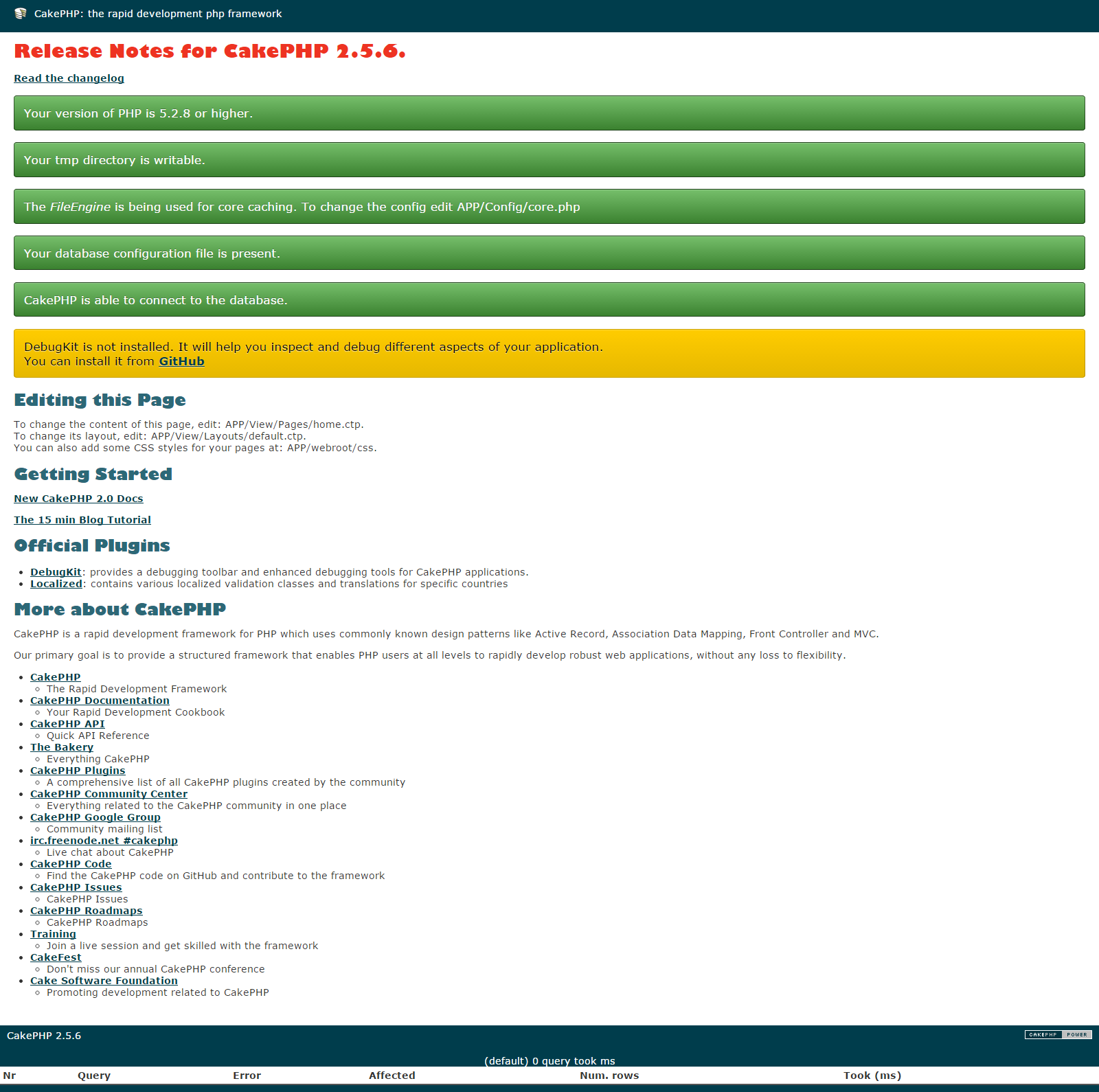Click the 'Affected' column header
Screen dimensions: 1099x1092
[x=392, y=1076]
